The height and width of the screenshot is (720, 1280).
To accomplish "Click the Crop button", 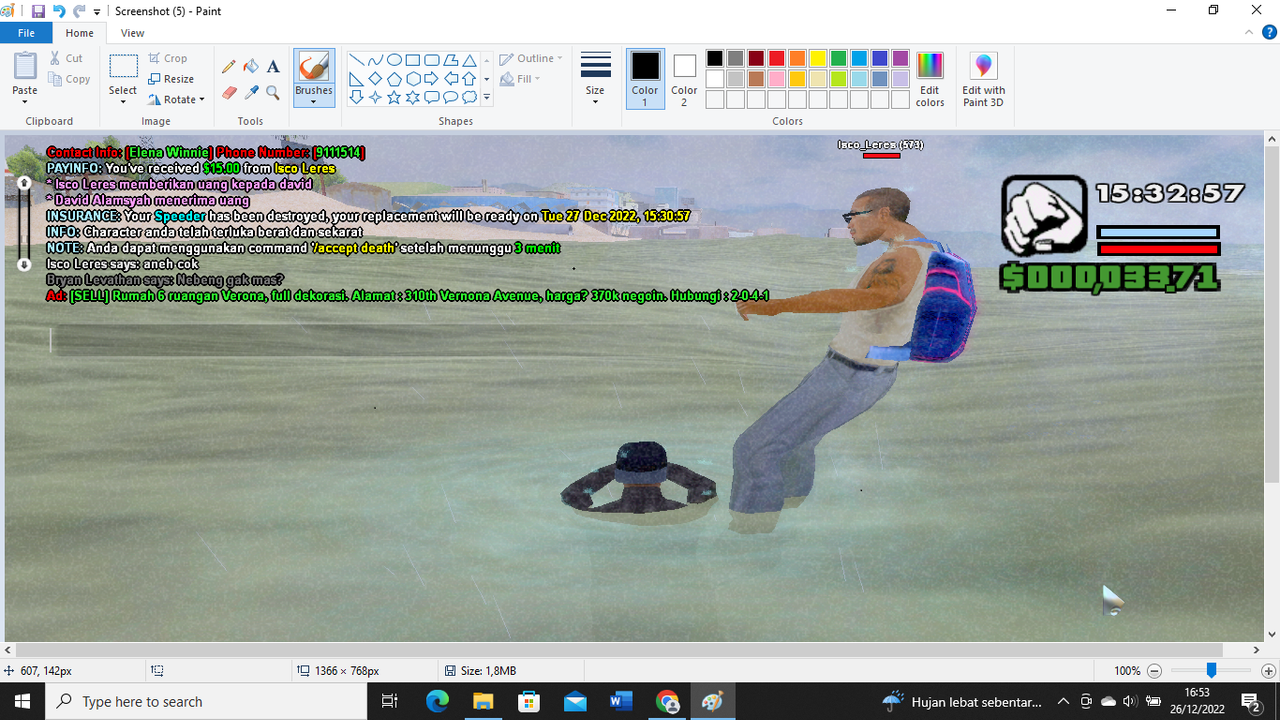I will click(167, 58).
